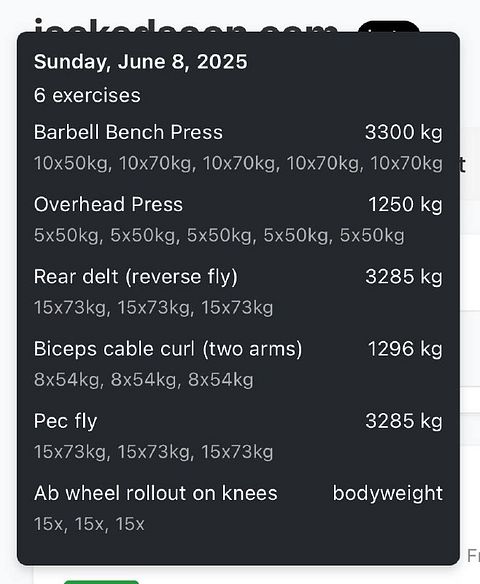Image resolution: width=480 pixels, height=584 pixels.
Task: Open the Overhead Press exercise entry
Action: (x=108, y=204)
